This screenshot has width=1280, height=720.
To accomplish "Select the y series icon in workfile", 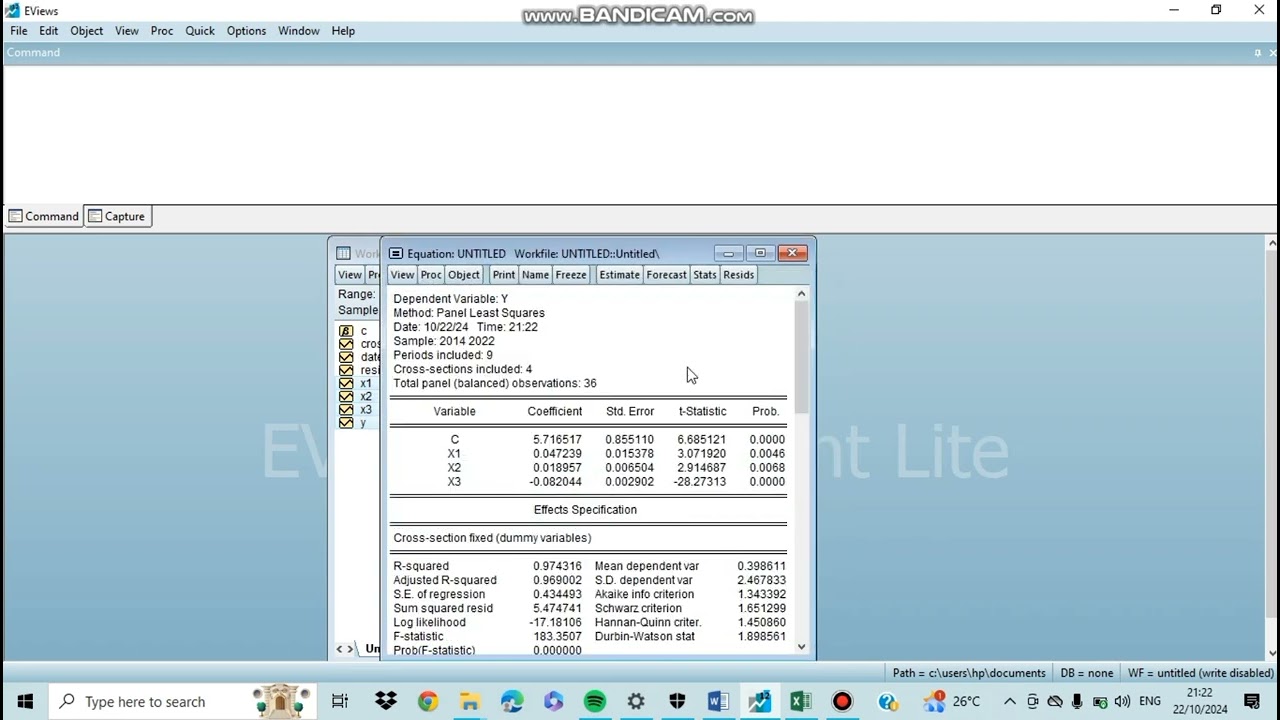I will (346, 423).
